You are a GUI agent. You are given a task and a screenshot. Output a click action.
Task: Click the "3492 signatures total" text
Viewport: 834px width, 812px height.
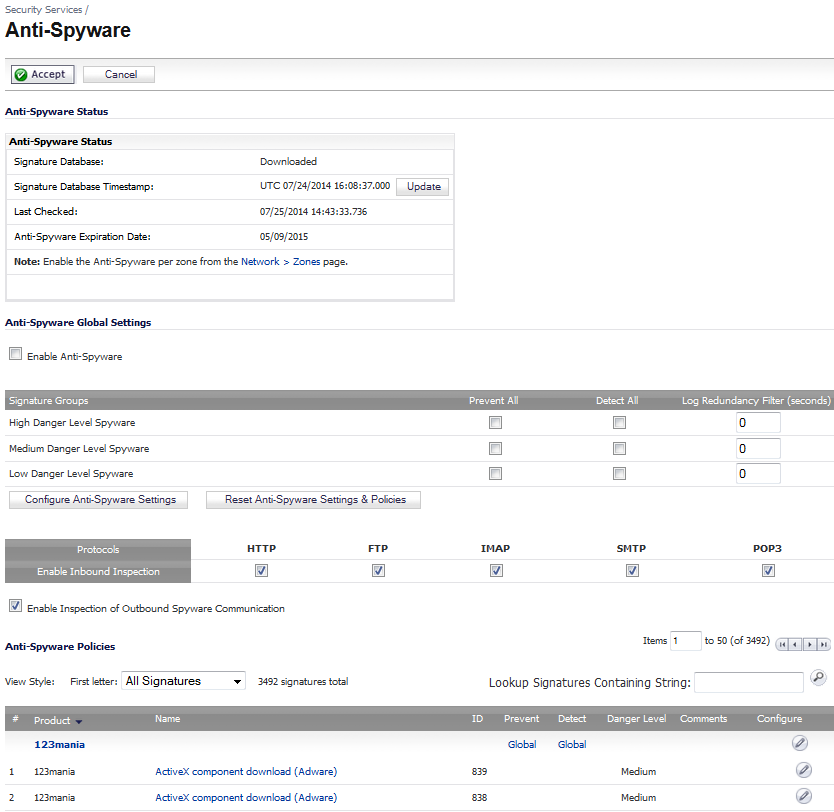(x=303, y=682)
